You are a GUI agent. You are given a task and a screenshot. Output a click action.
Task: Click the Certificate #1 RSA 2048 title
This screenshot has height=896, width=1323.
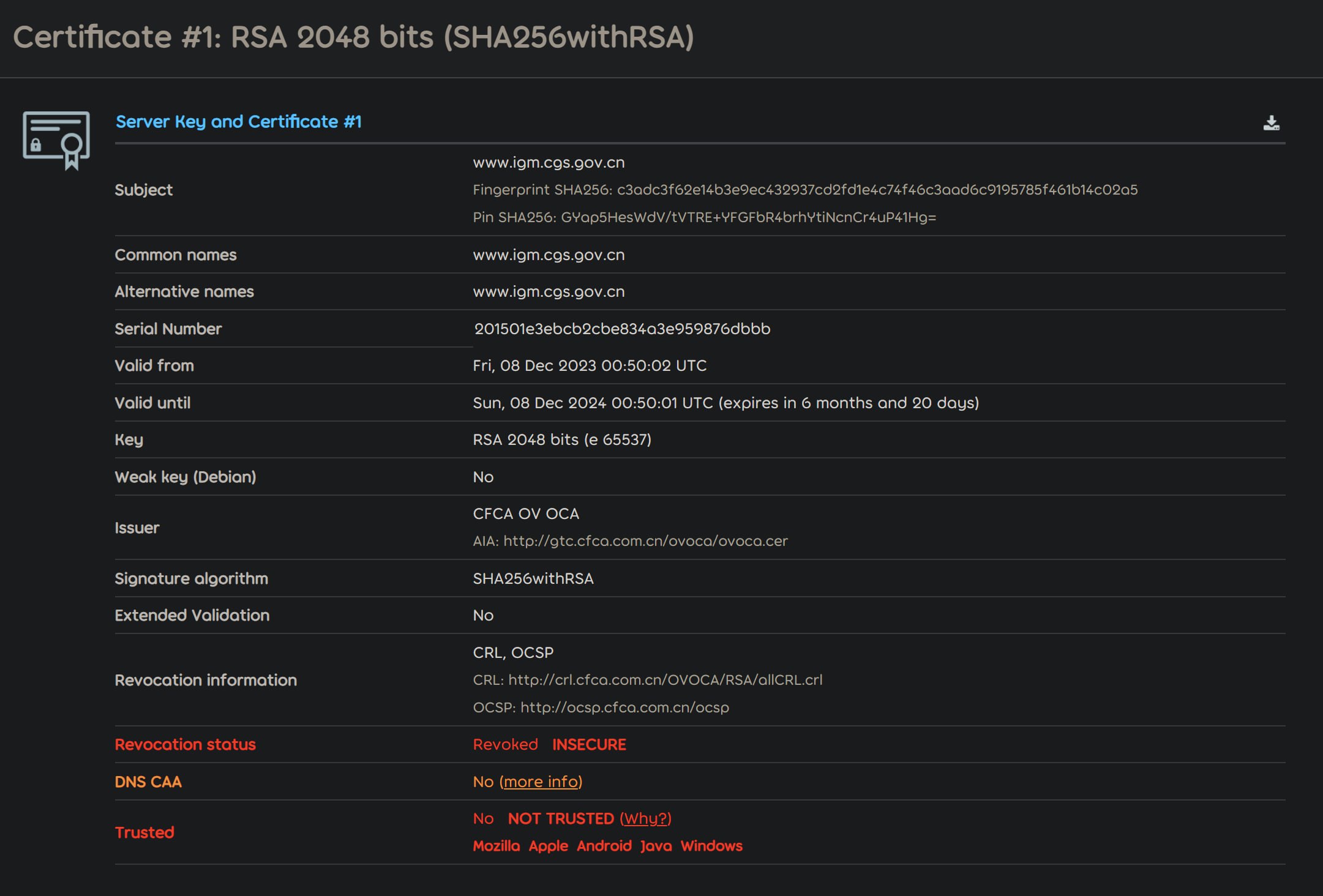coord(353,37)
